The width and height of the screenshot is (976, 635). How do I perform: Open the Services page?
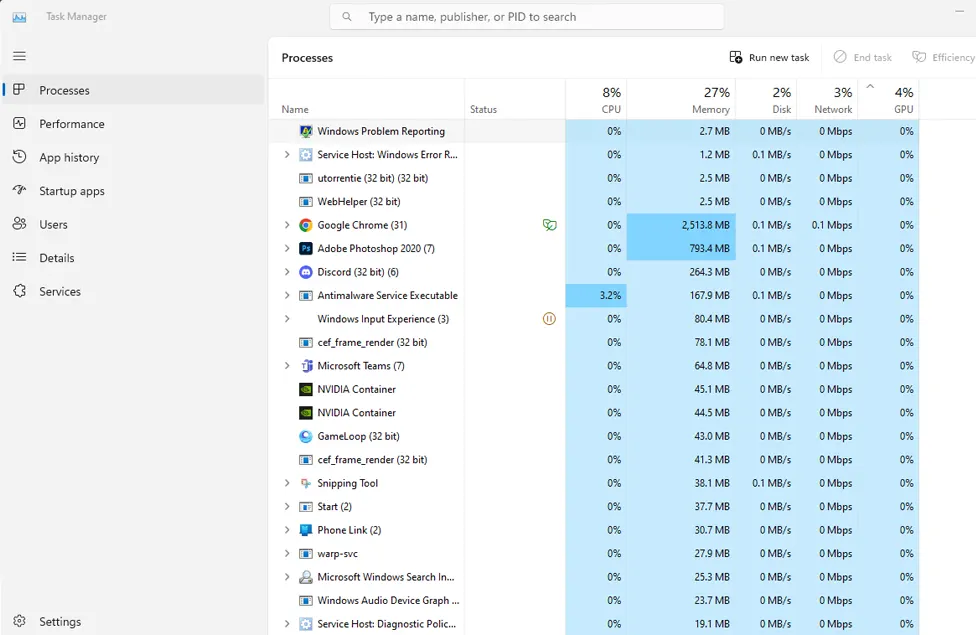click(x=133, y=291)
